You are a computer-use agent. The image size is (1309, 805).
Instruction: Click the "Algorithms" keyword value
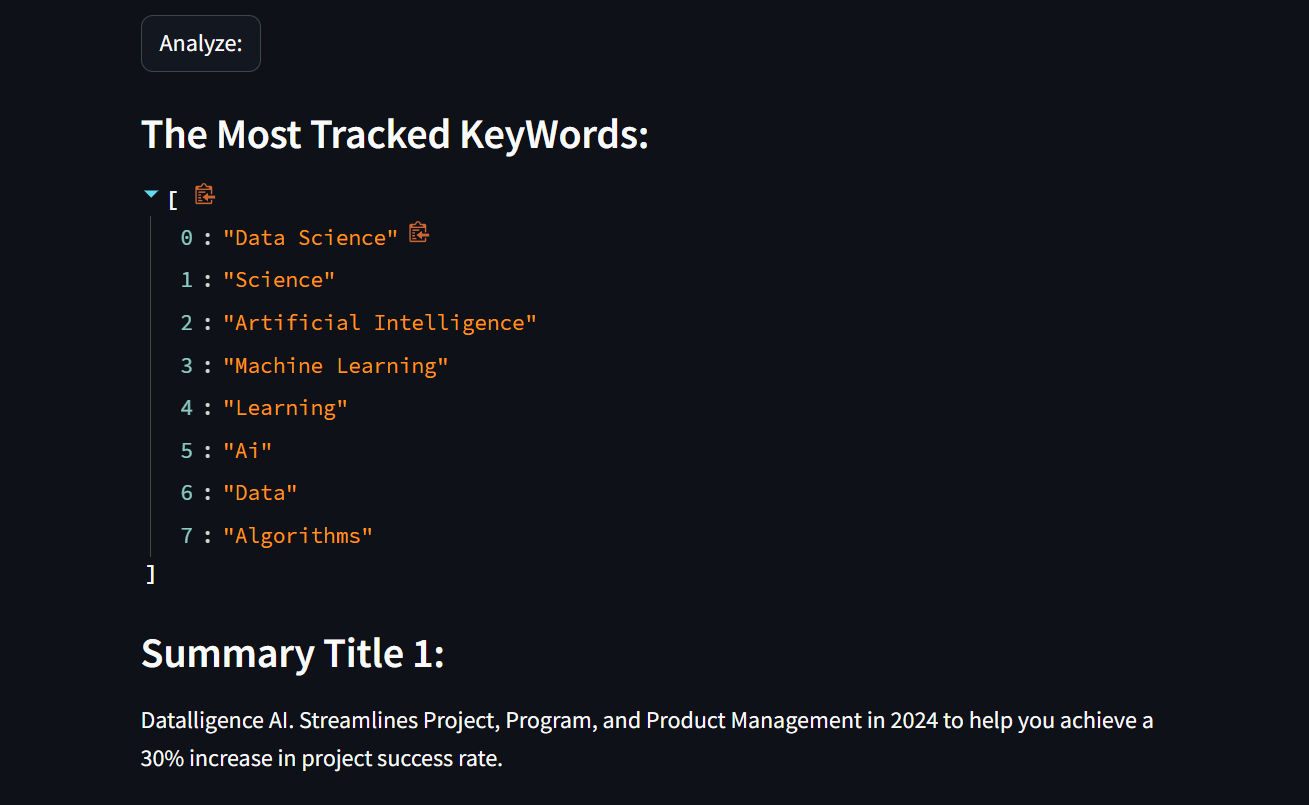point(298,536)
